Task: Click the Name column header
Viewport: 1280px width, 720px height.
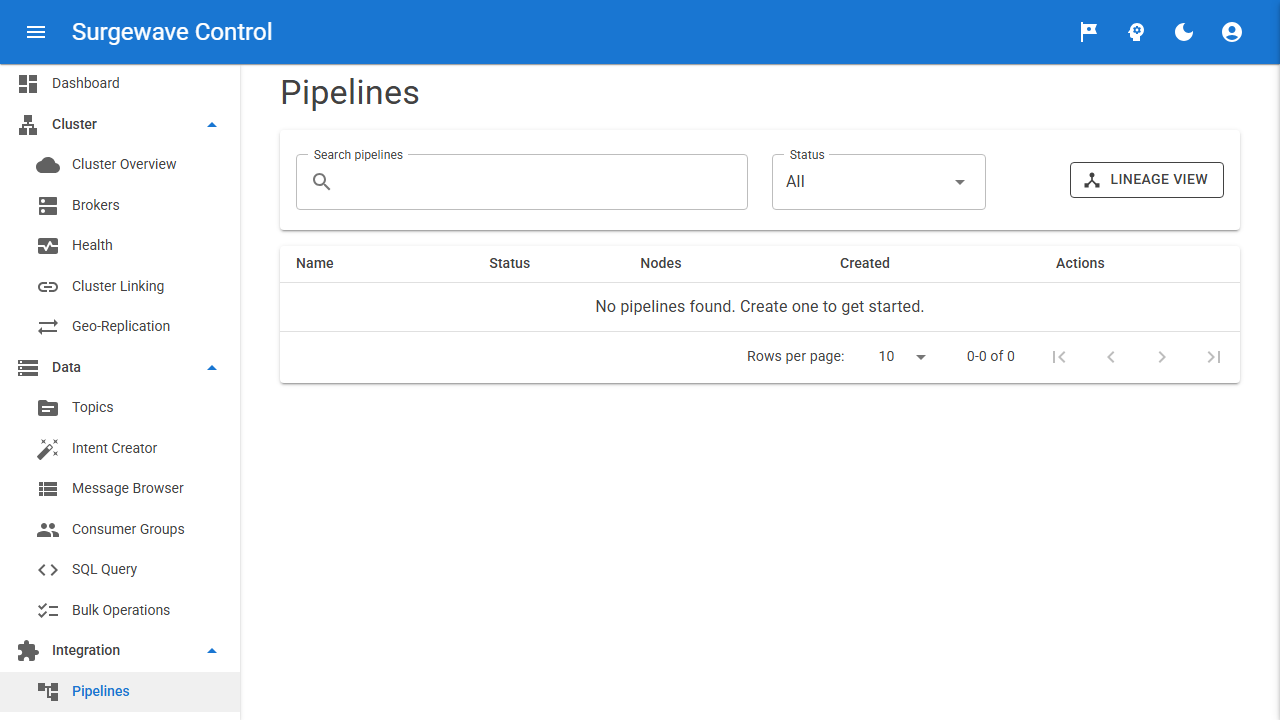Action: point(315,264)
